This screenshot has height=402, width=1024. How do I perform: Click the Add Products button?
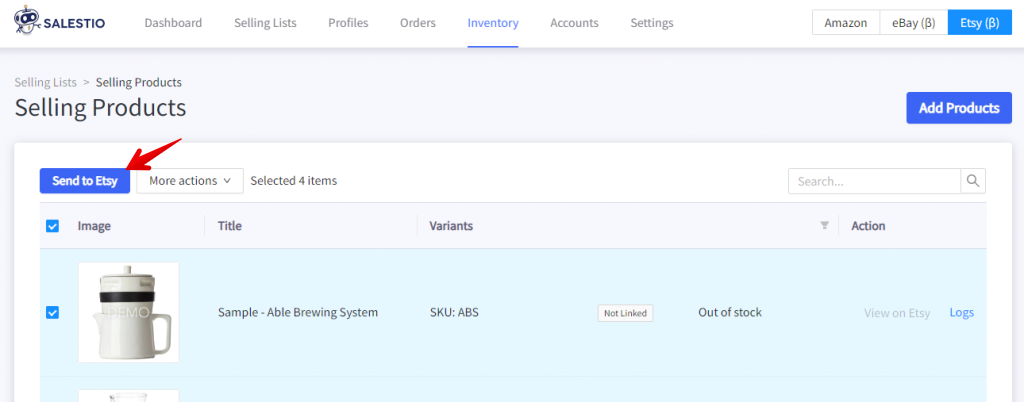pyautogui.click(x=958, y=108)
